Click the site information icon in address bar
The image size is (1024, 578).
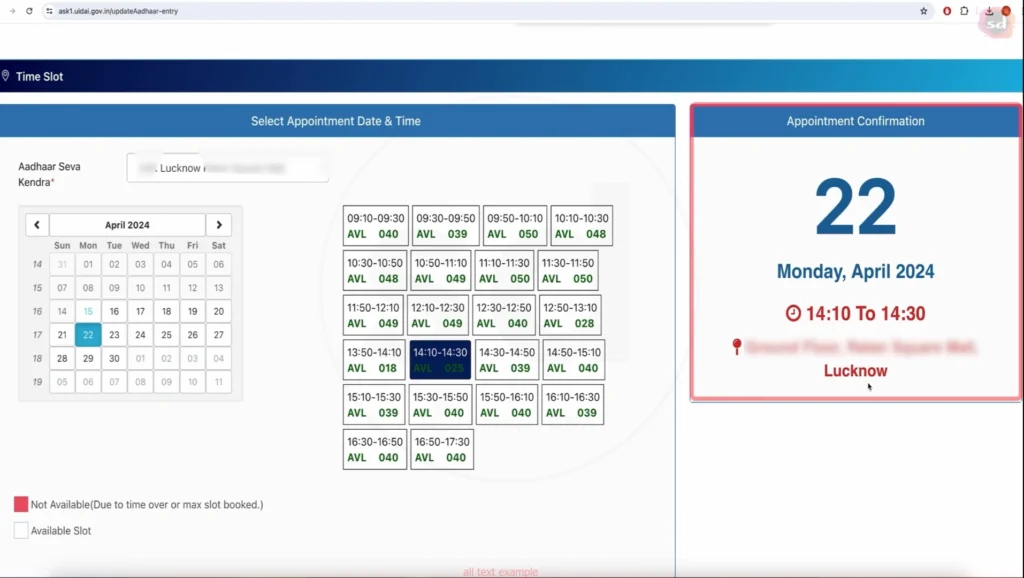pos(49,11)
